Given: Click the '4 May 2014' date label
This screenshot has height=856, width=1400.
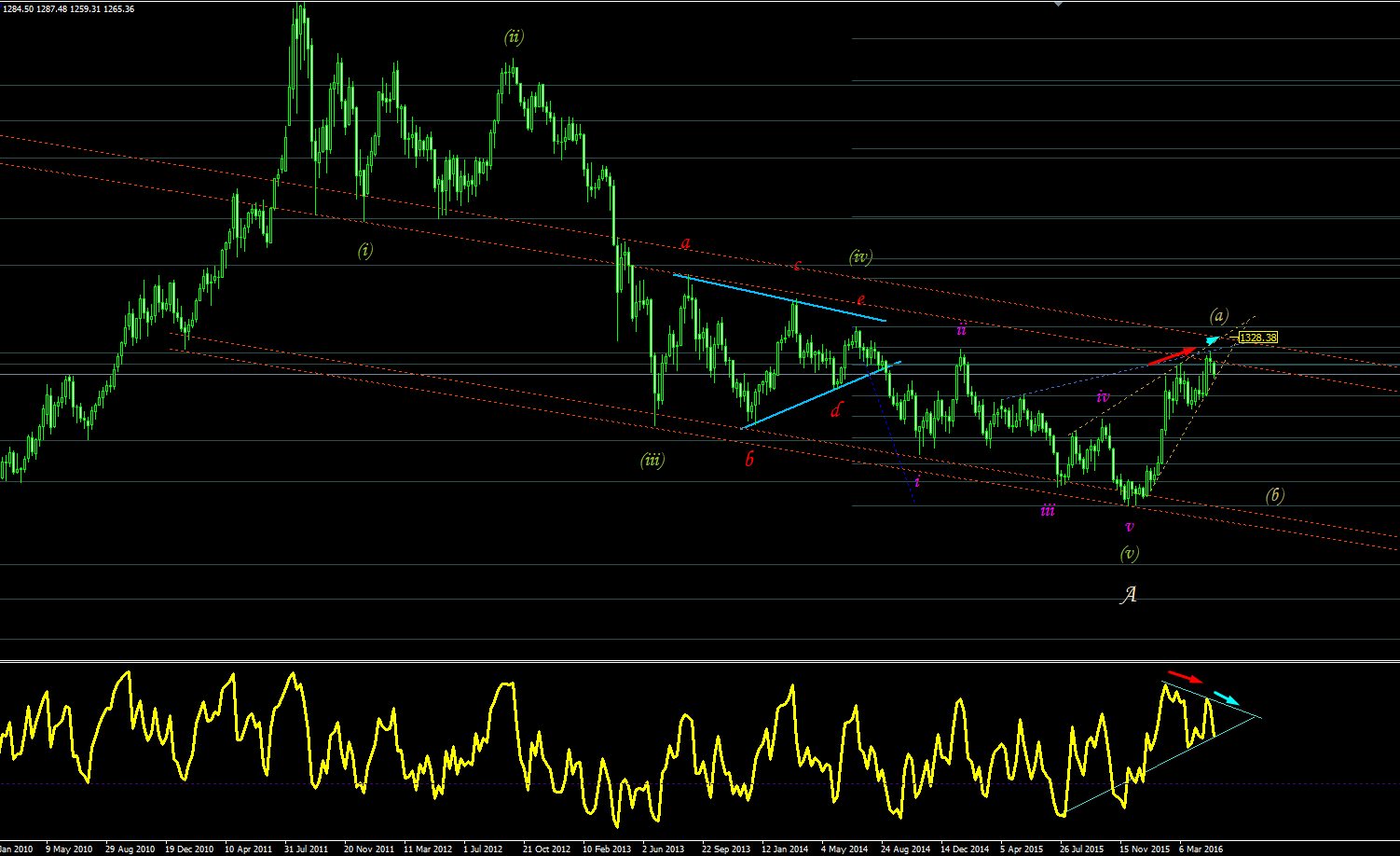Looking at the screenshot, I should click(x=844, y=849).
